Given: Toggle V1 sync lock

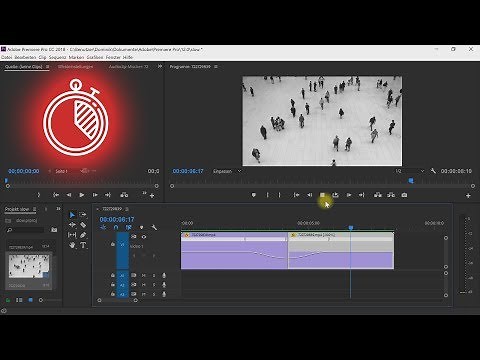Looking at the screenshot, I should pos(134,237).
